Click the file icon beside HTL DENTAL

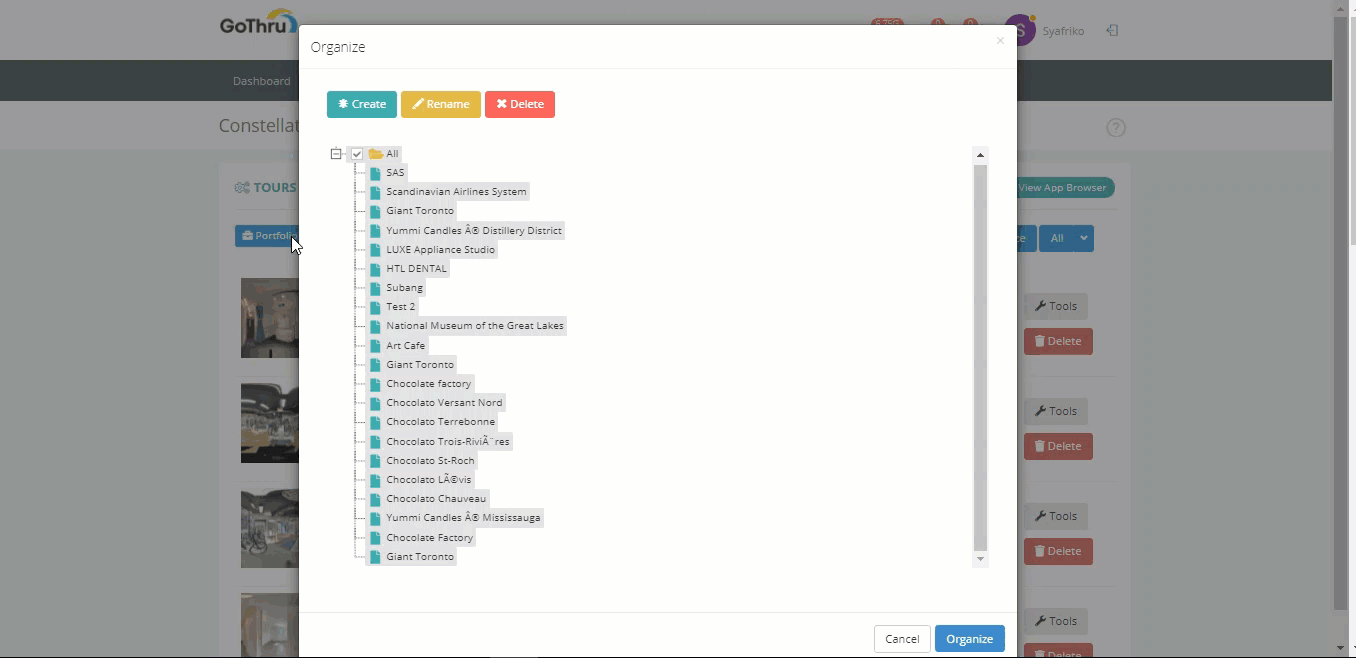click(375, 269)
